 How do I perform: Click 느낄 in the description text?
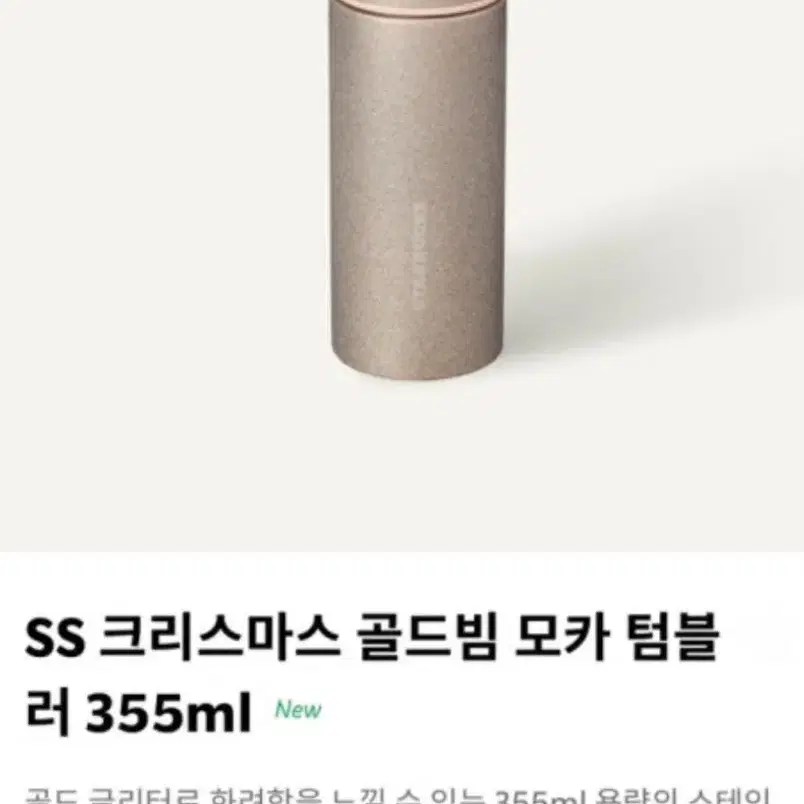(x=359, y=796)
